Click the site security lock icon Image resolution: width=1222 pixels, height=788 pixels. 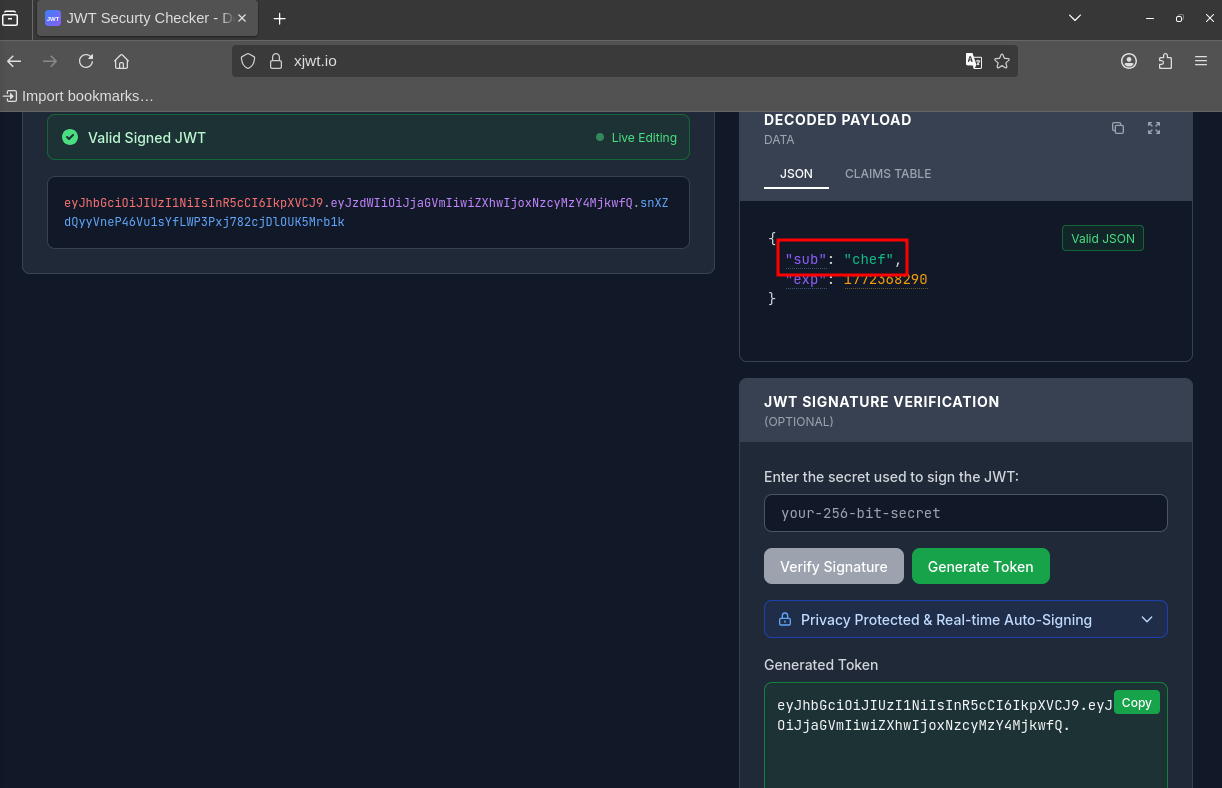276,61
